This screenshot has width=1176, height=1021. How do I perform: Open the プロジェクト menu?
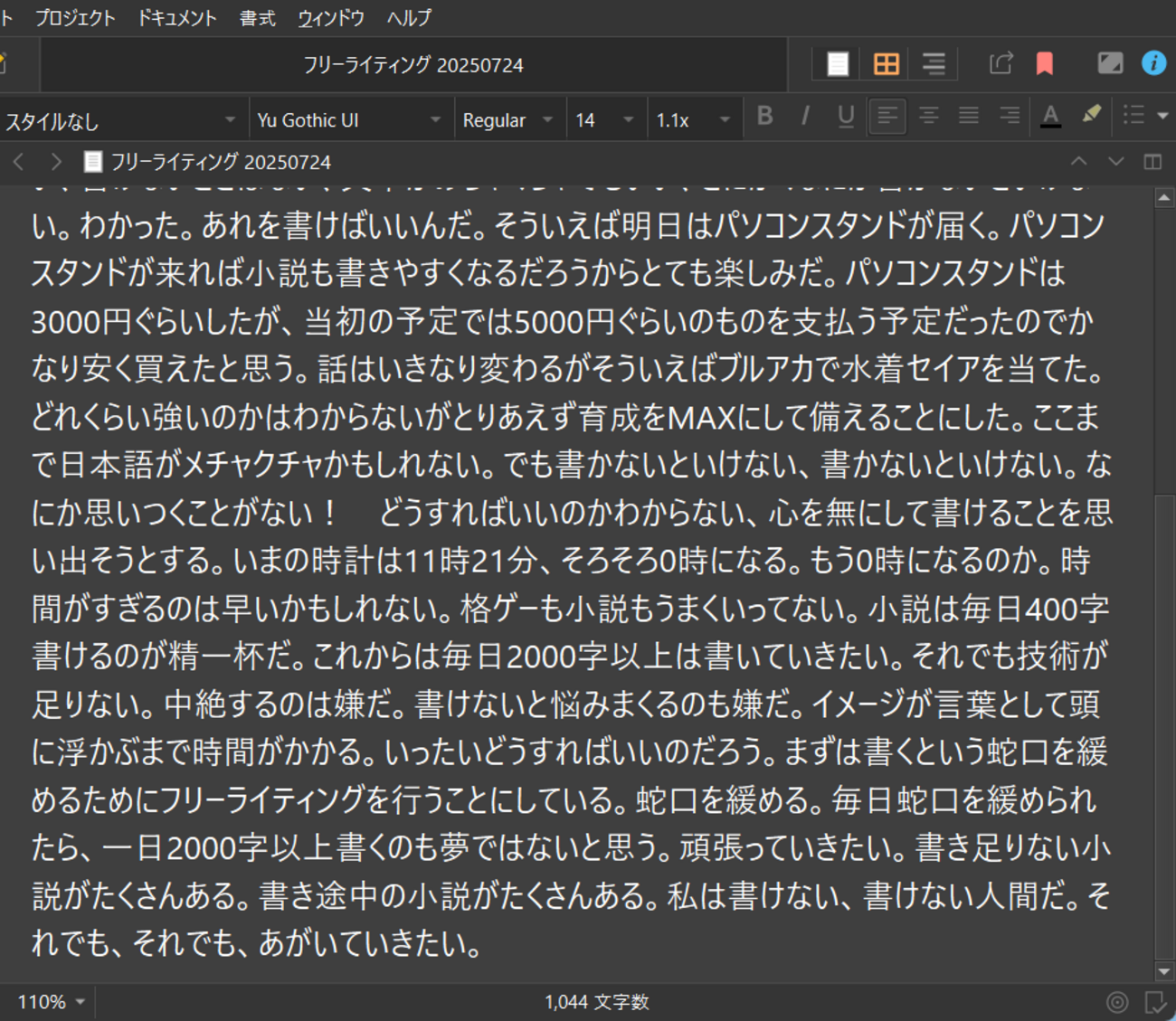[x=75, y=18]
